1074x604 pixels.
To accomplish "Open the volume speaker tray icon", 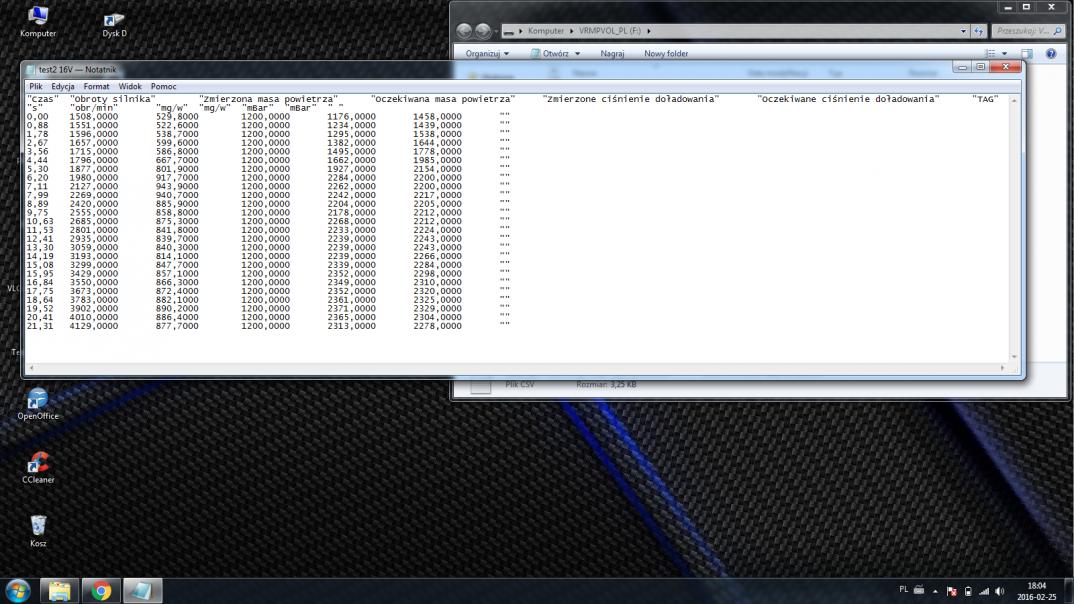I will point(1000,591).
